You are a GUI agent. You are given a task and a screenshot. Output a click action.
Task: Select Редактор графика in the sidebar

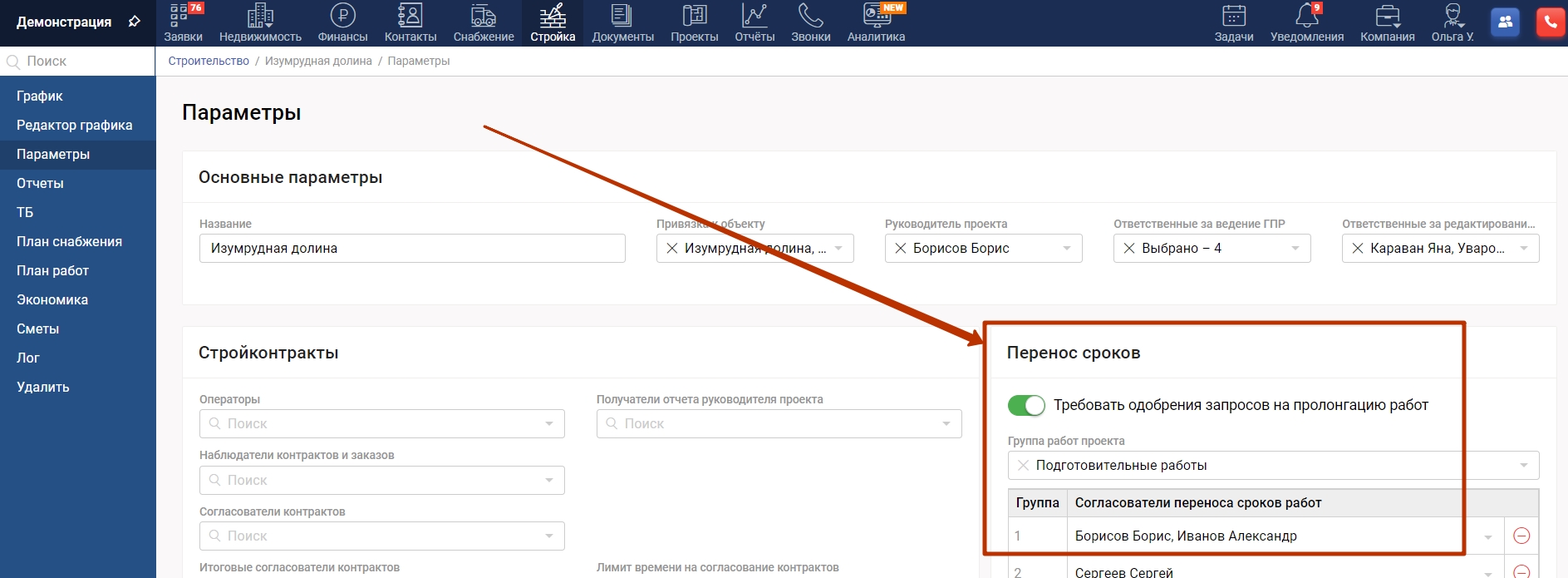click(x=75, y=125)
